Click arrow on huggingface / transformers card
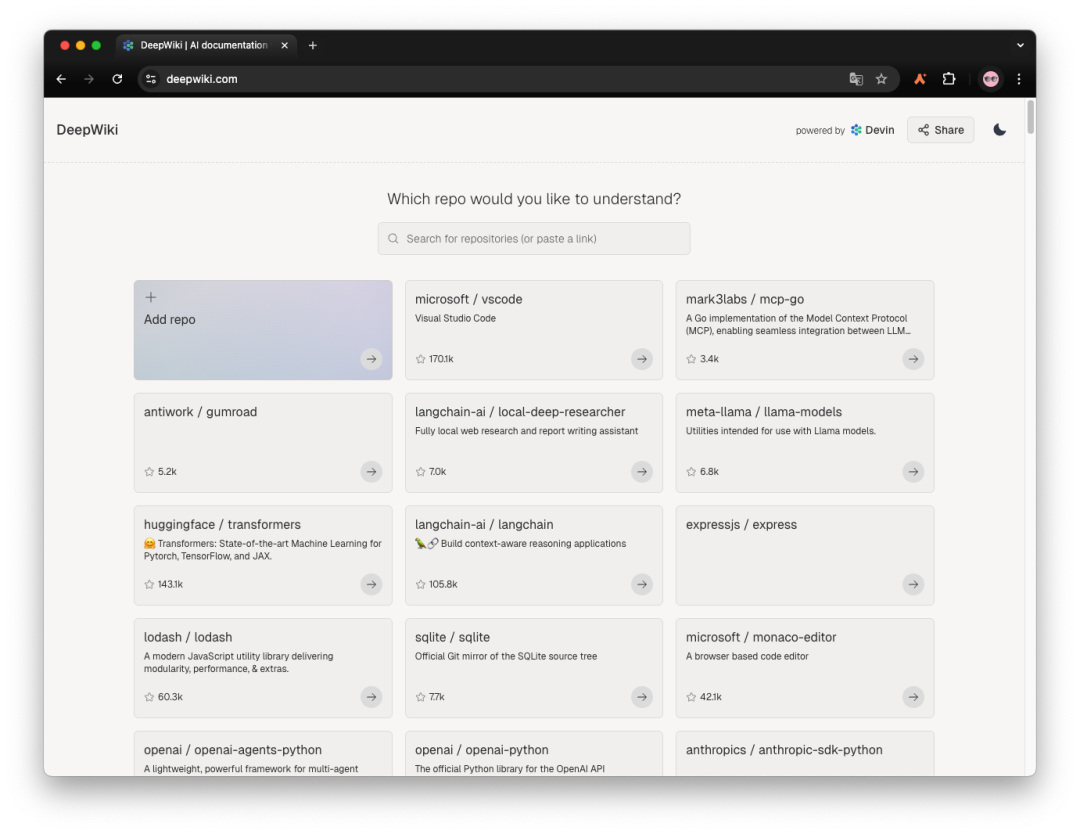This screenshot has width=1080, height=834. pyautogui.click(x=371, y=584)
